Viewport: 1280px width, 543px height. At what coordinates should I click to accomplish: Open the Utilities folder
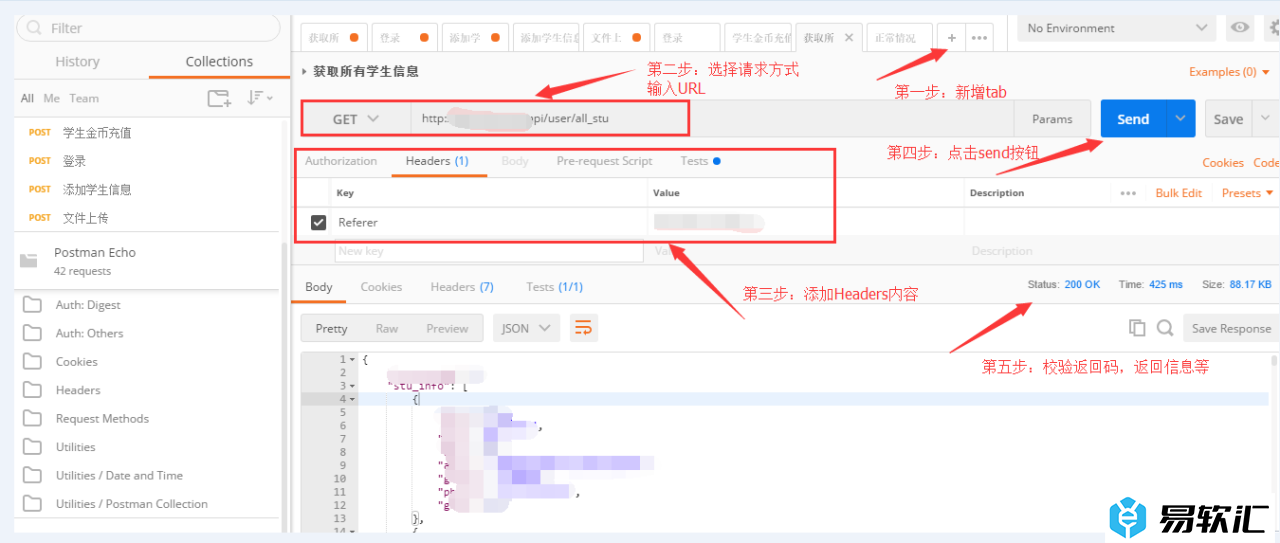tap(148, 447)
